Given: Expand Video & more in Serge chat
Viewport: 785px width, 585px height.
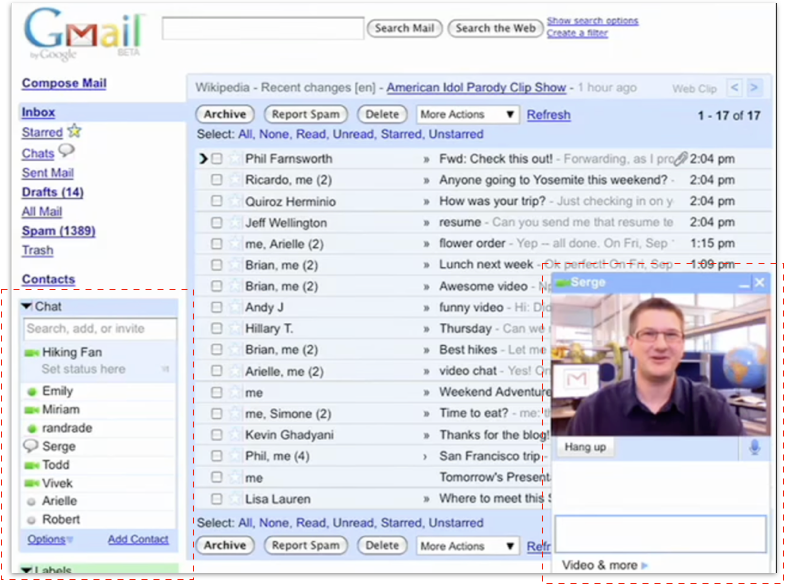Looking at the screenshot, I should pos(605,565).
